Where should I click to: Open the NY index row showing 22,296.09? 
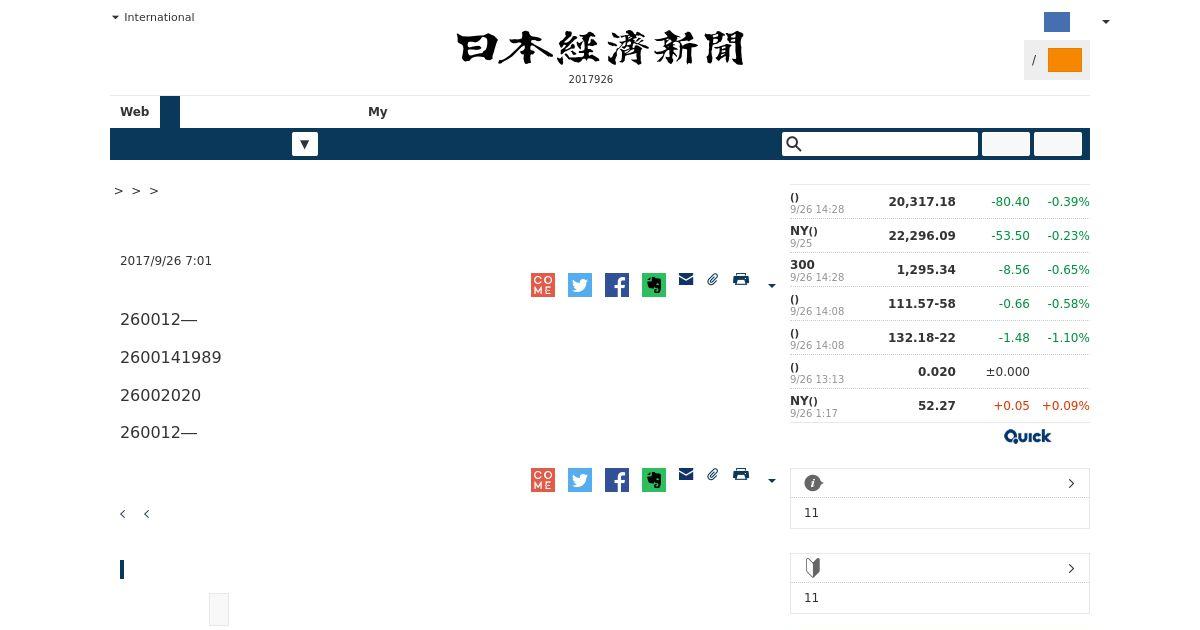(x=940, y=236)
